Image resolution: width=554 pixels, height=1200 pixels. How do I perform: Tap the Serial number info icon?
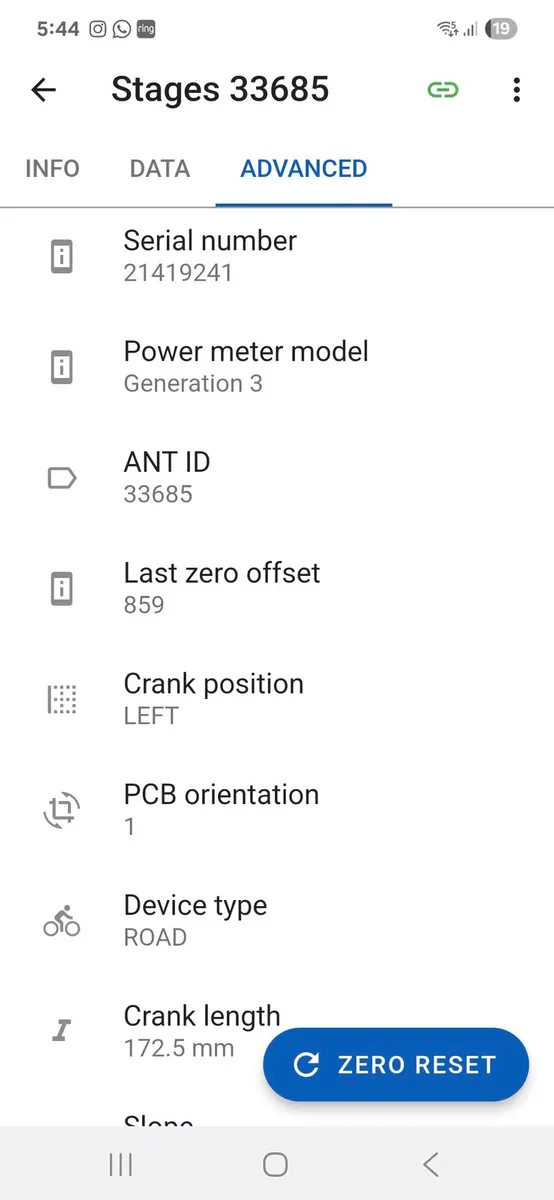tap(62, 257)
